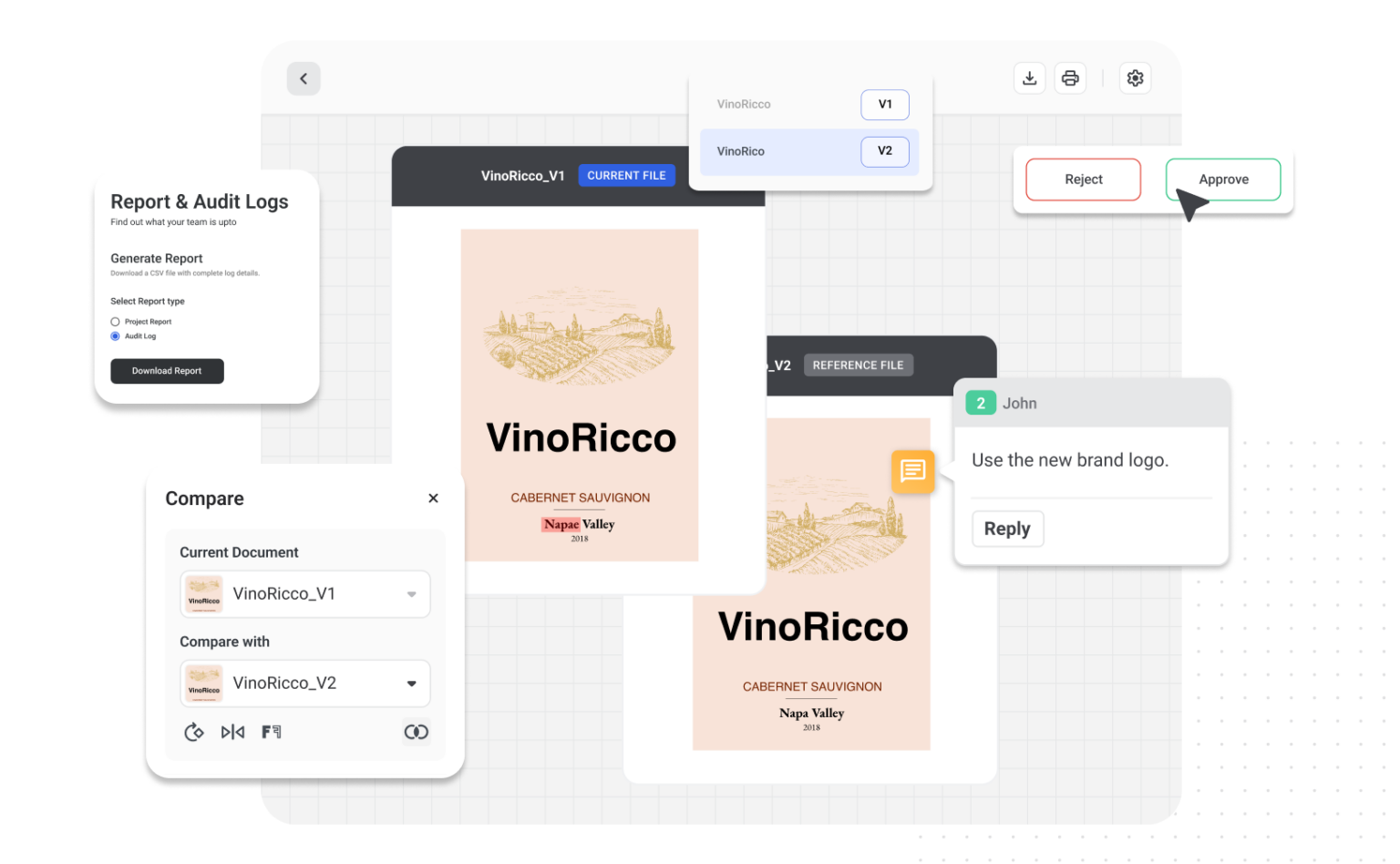Click the text compare icon in Compare
The width and height of the screenshot is (1400, 864).
pos(272,732)
